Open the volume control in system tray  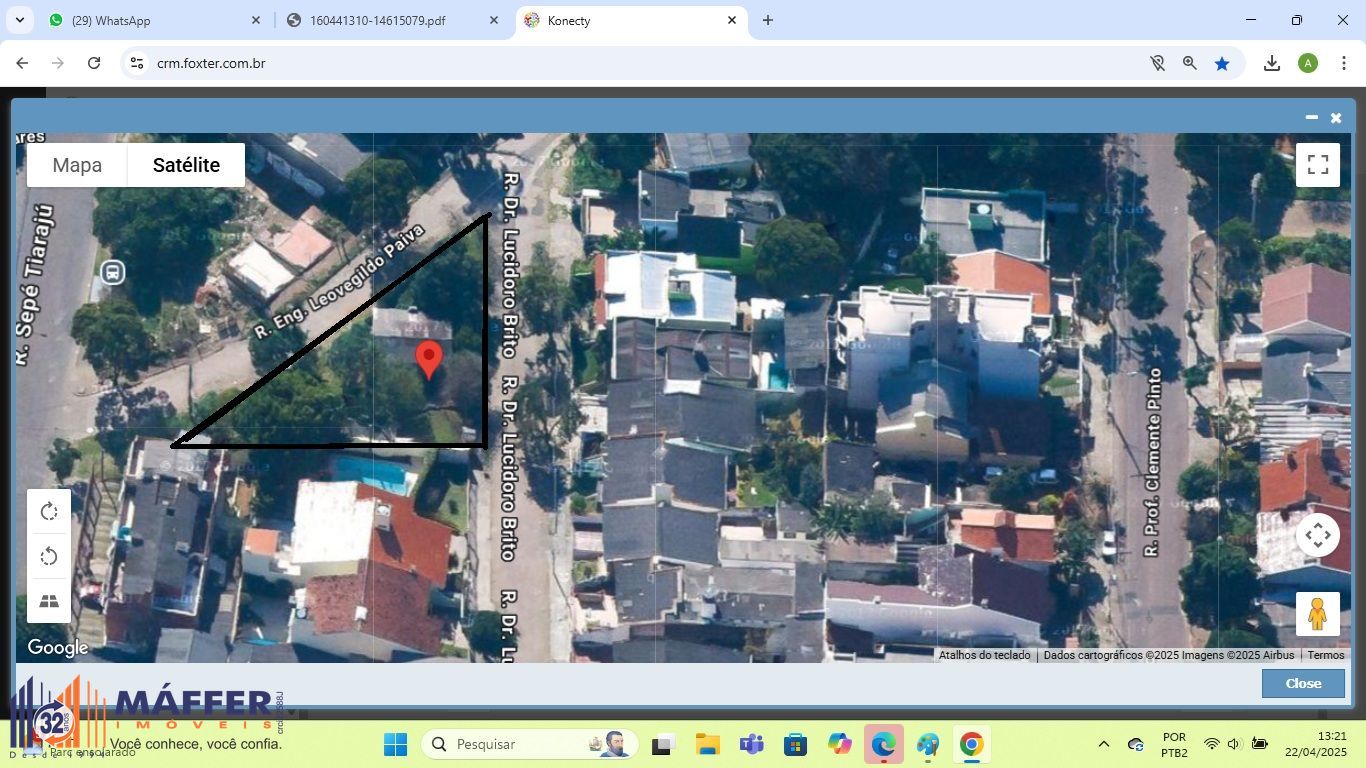tap(1234, 744)
